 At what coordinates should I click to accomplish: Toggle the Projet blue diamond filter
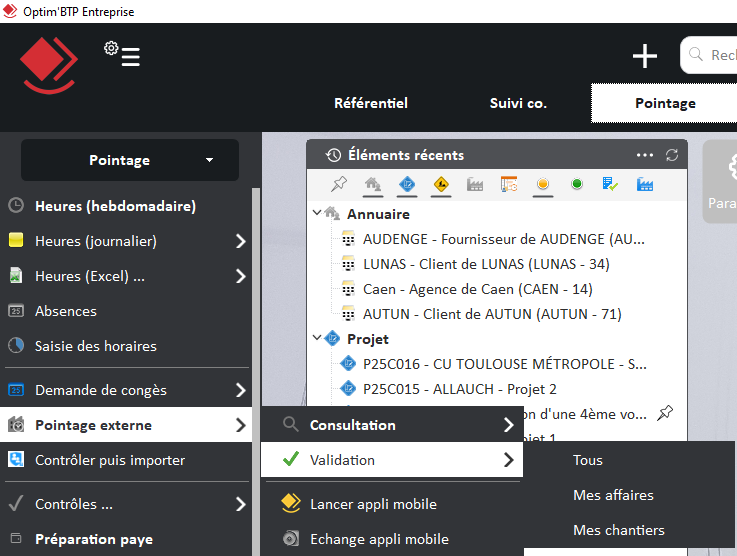407,184
